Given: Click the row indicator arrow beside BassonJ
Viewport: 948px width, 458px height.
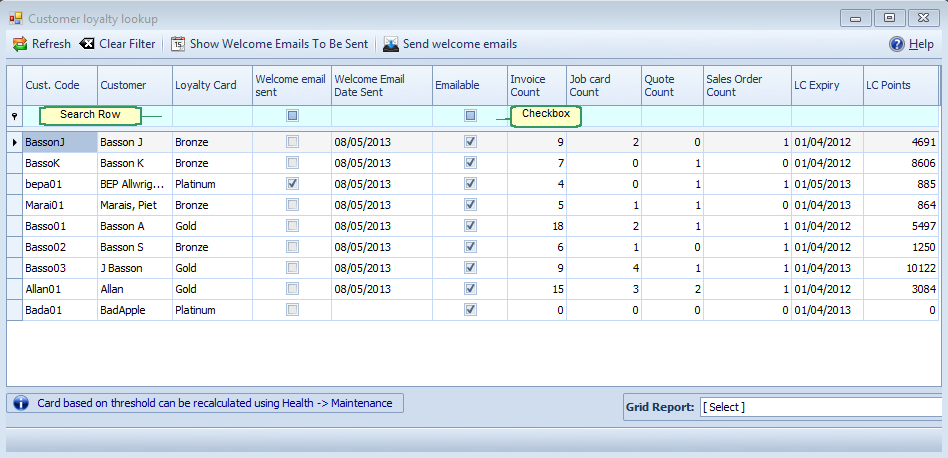Looking at the screenshot, I should tap(15, 143).
